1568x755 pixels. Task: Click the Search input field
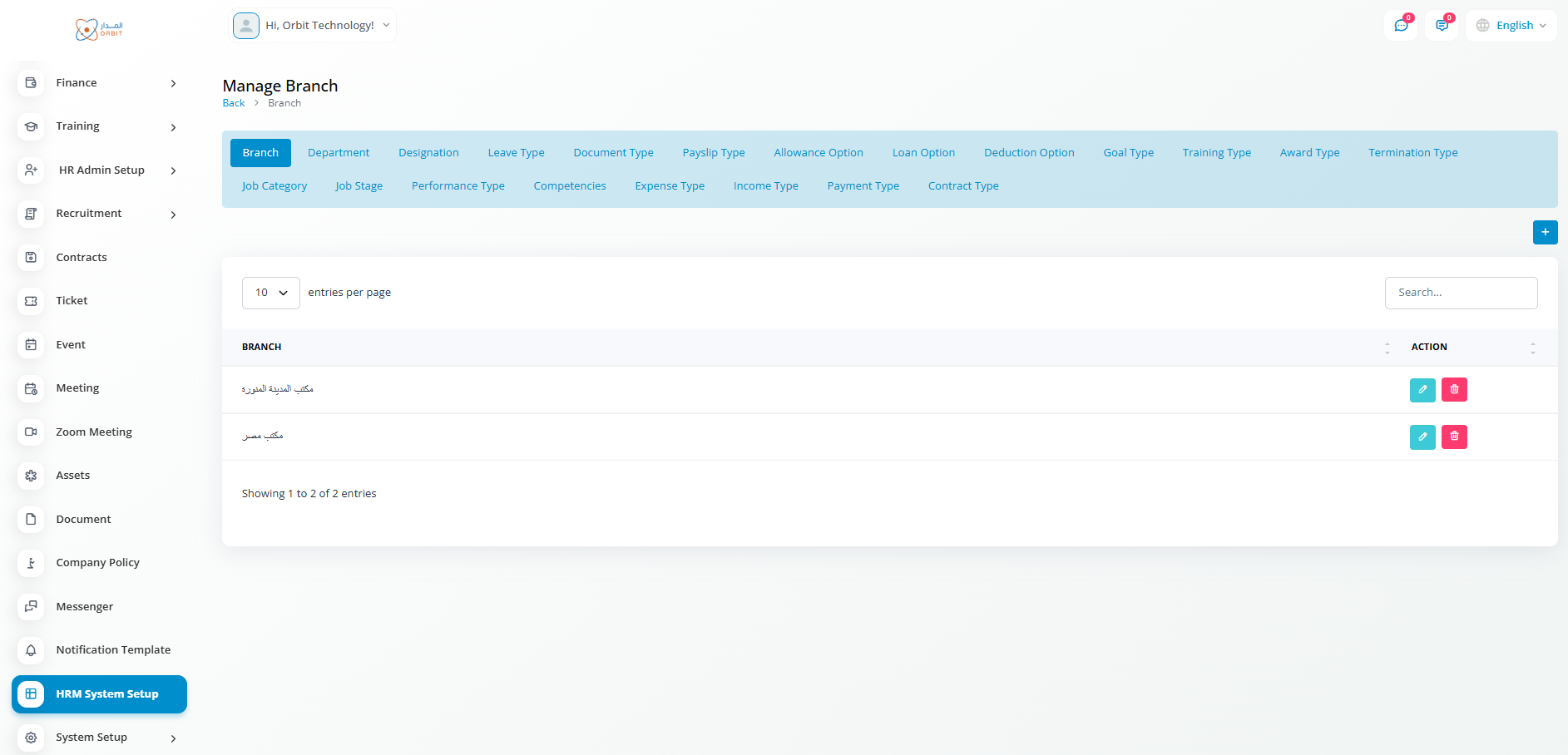(1460, 293)
